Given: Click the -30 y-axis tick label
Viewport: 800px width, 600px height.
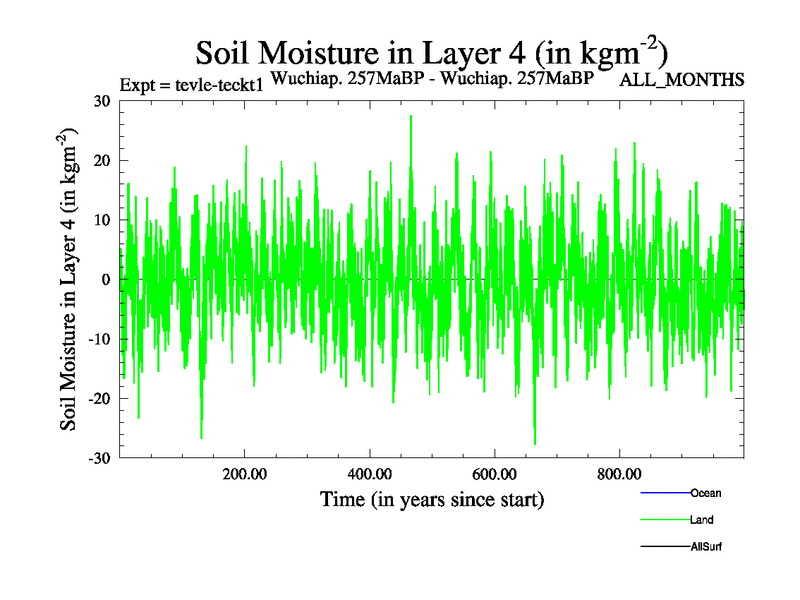Looking at the screenshot, I should pyautogui.click(x=97, y=458).
